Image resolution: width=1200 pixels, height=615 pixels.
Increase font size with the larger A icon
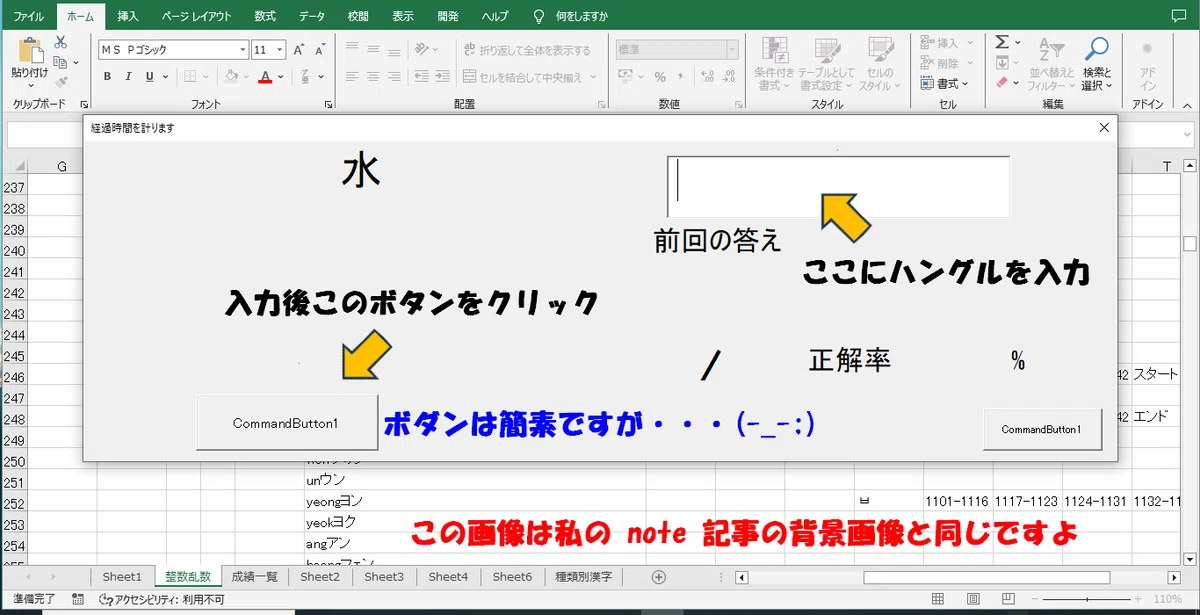pyautogui.click(x=300, y=49)
